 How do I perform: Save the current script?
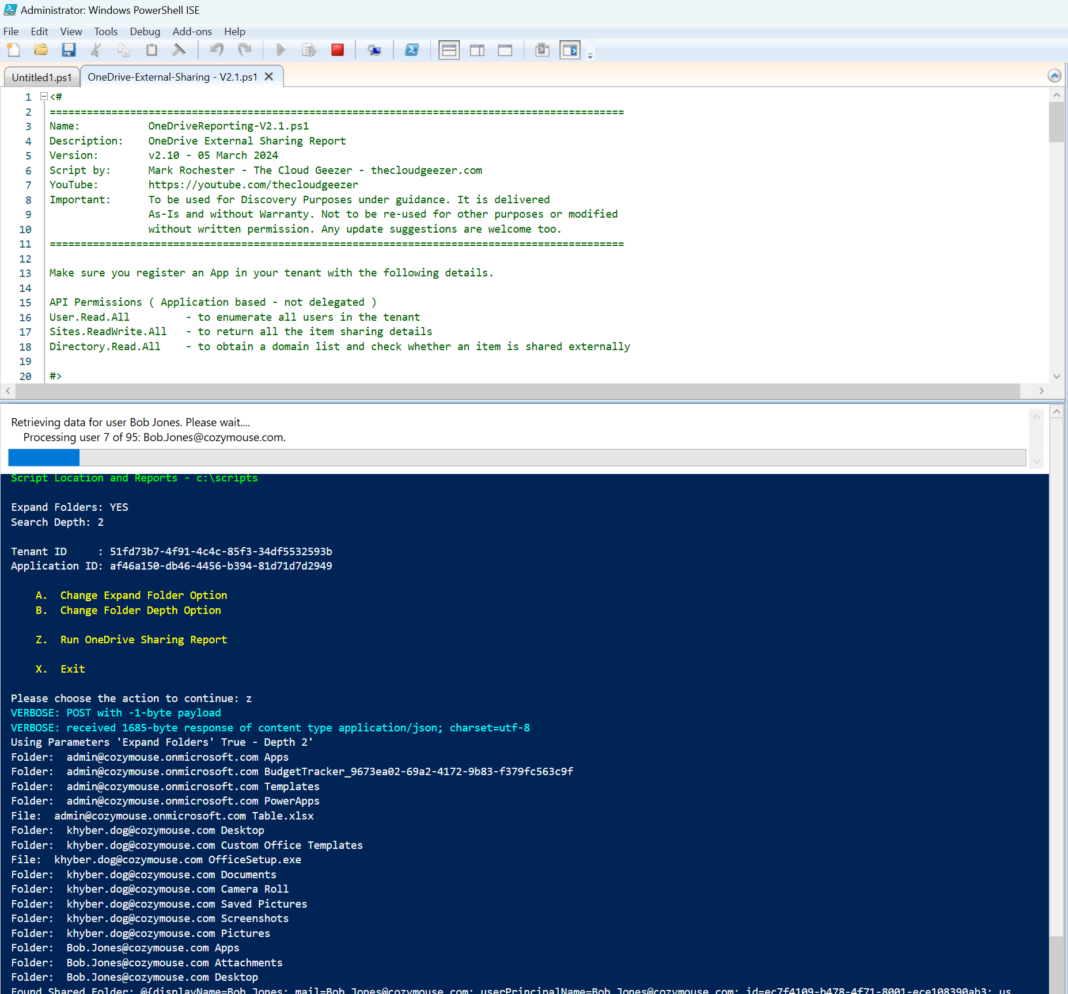pos(68,50)
